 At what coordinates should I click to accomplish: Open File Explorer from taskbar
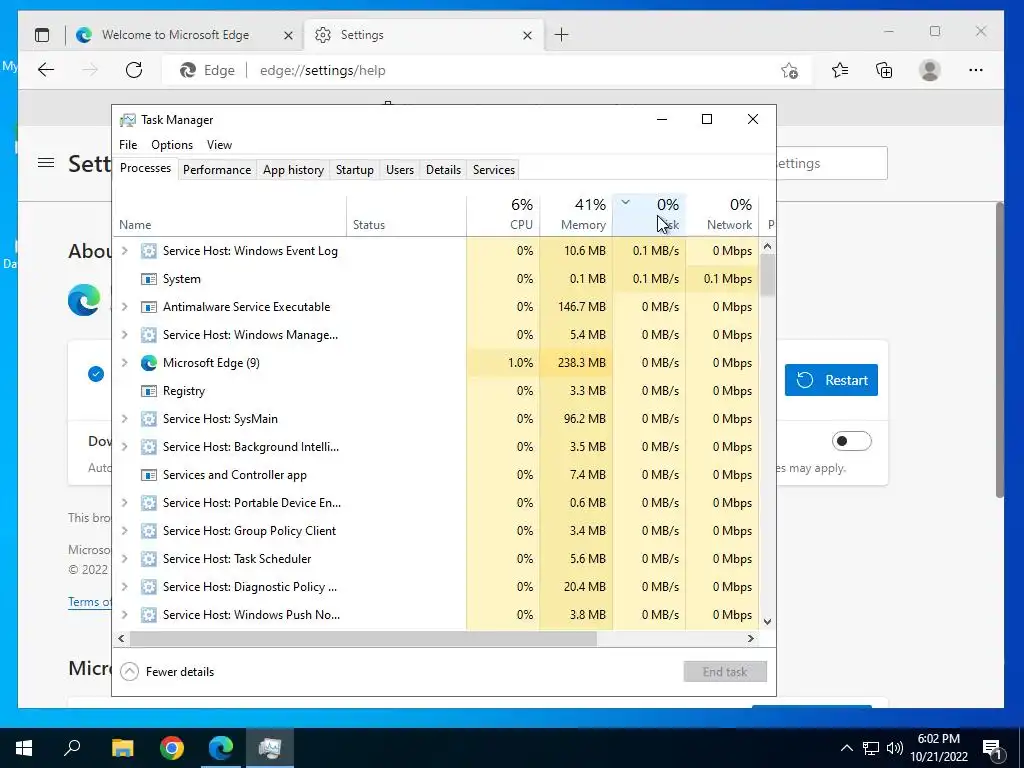(122, 748)
